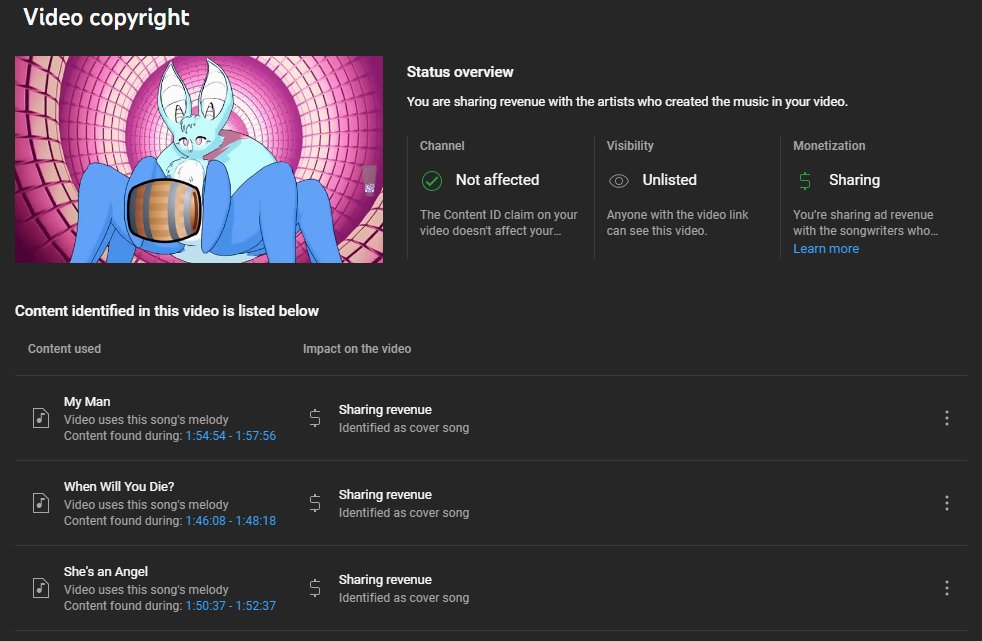Click the Visibility column label
Image resolution: width=982 pixels, height=641 pixels.
(x=630, y=146)
